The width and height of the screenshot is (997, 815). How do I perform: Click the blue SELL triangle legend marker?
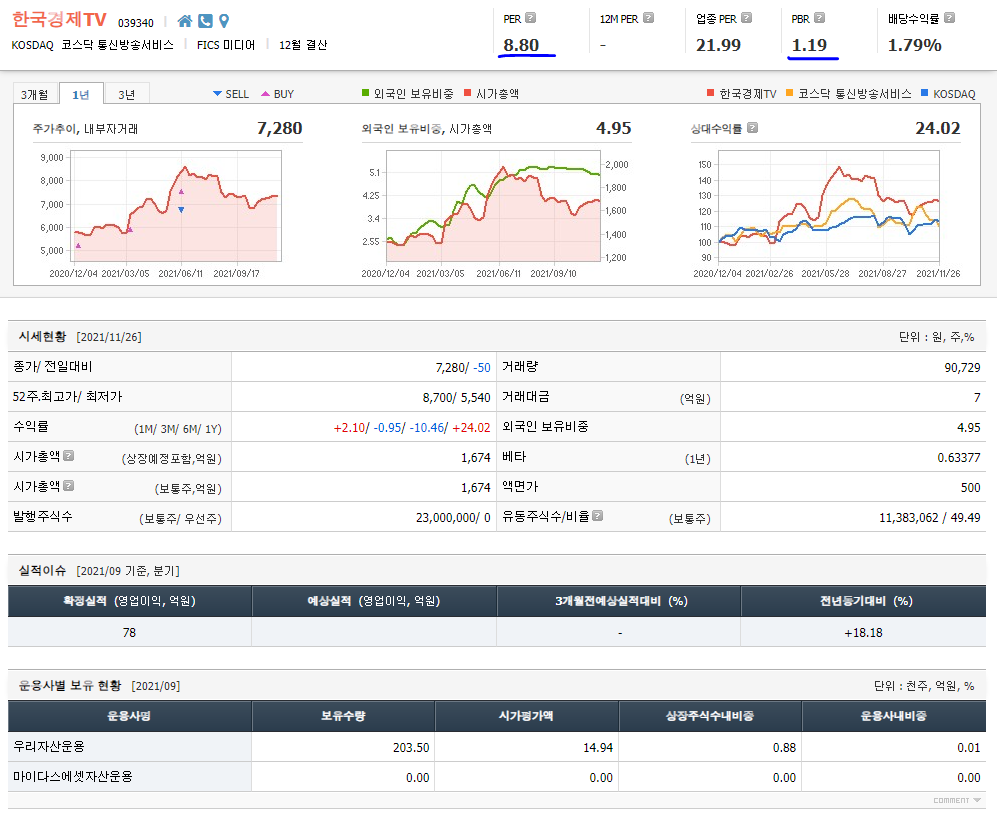(x=217, y=94)
